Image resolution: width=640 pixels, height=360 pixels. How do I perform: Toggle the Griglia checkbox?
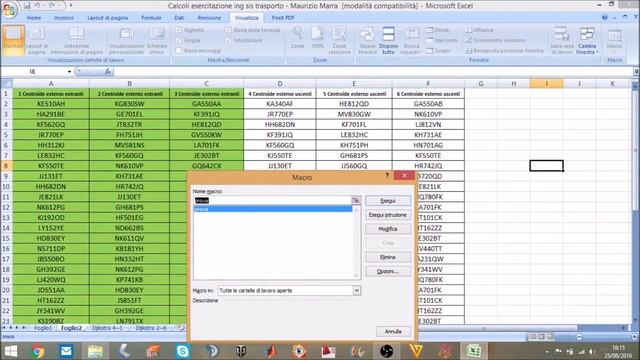click(179, 40)
